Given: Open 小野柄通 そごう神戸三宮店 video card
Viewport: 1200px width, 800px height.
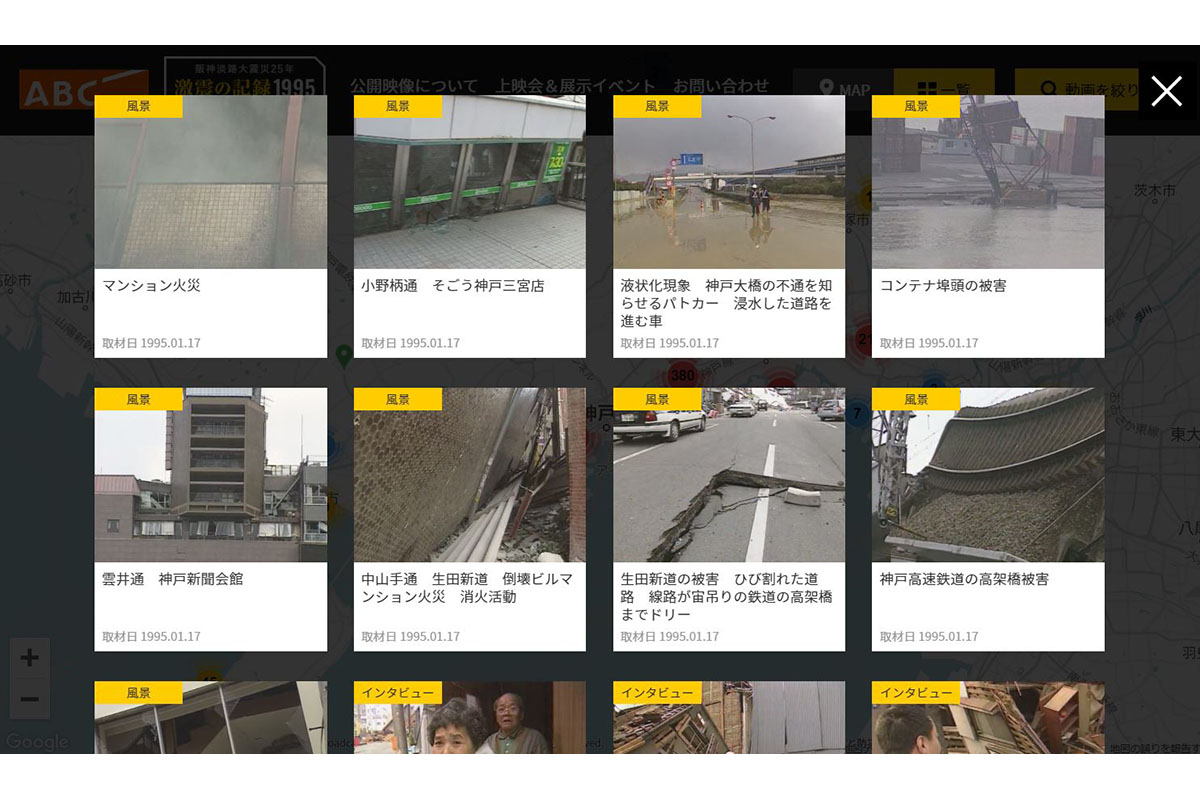Looking at the screenshot, I should (469, 226).
